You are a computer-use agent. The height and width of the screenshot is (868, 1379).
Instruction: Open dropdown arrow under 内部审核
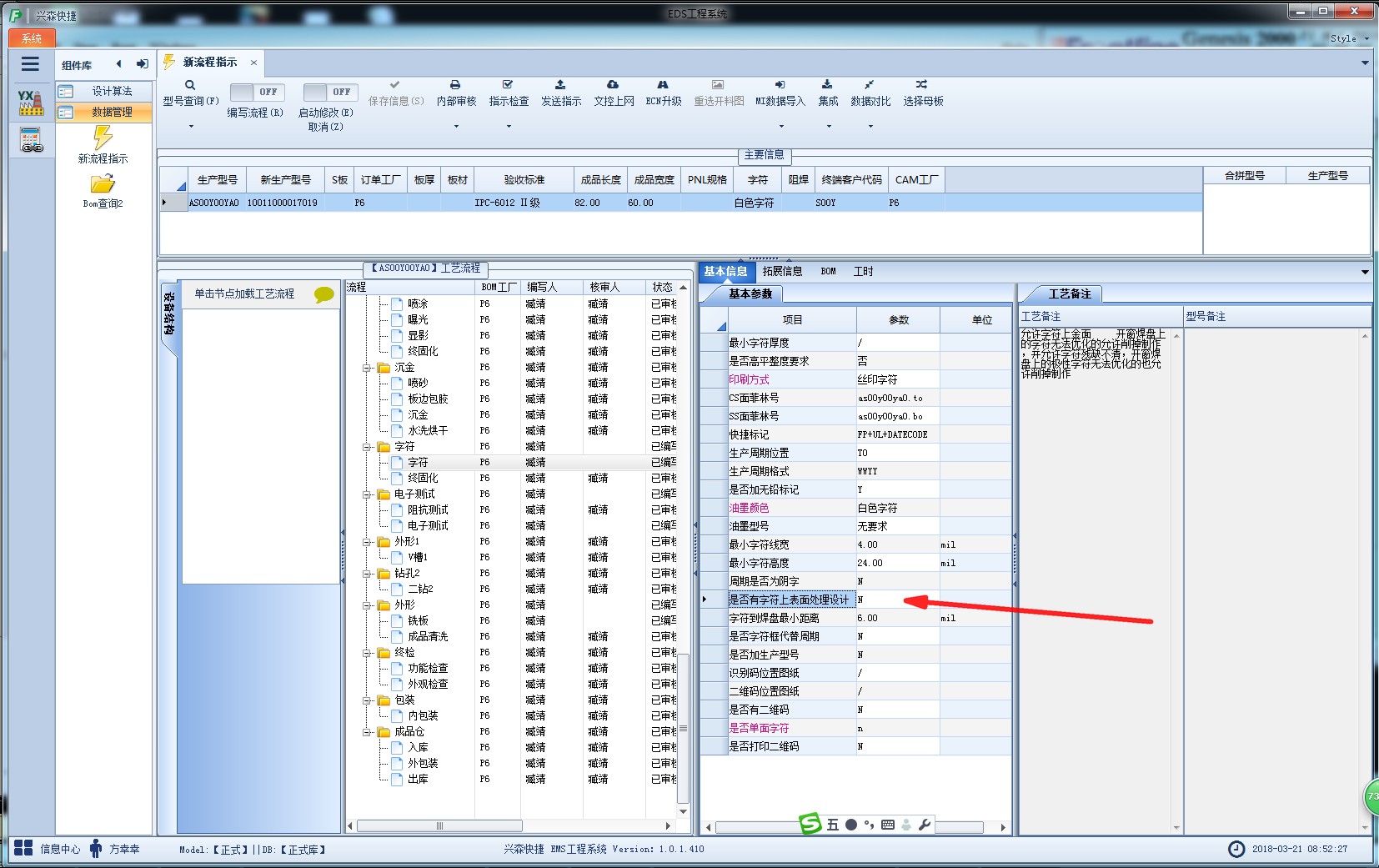pos(456,127)
